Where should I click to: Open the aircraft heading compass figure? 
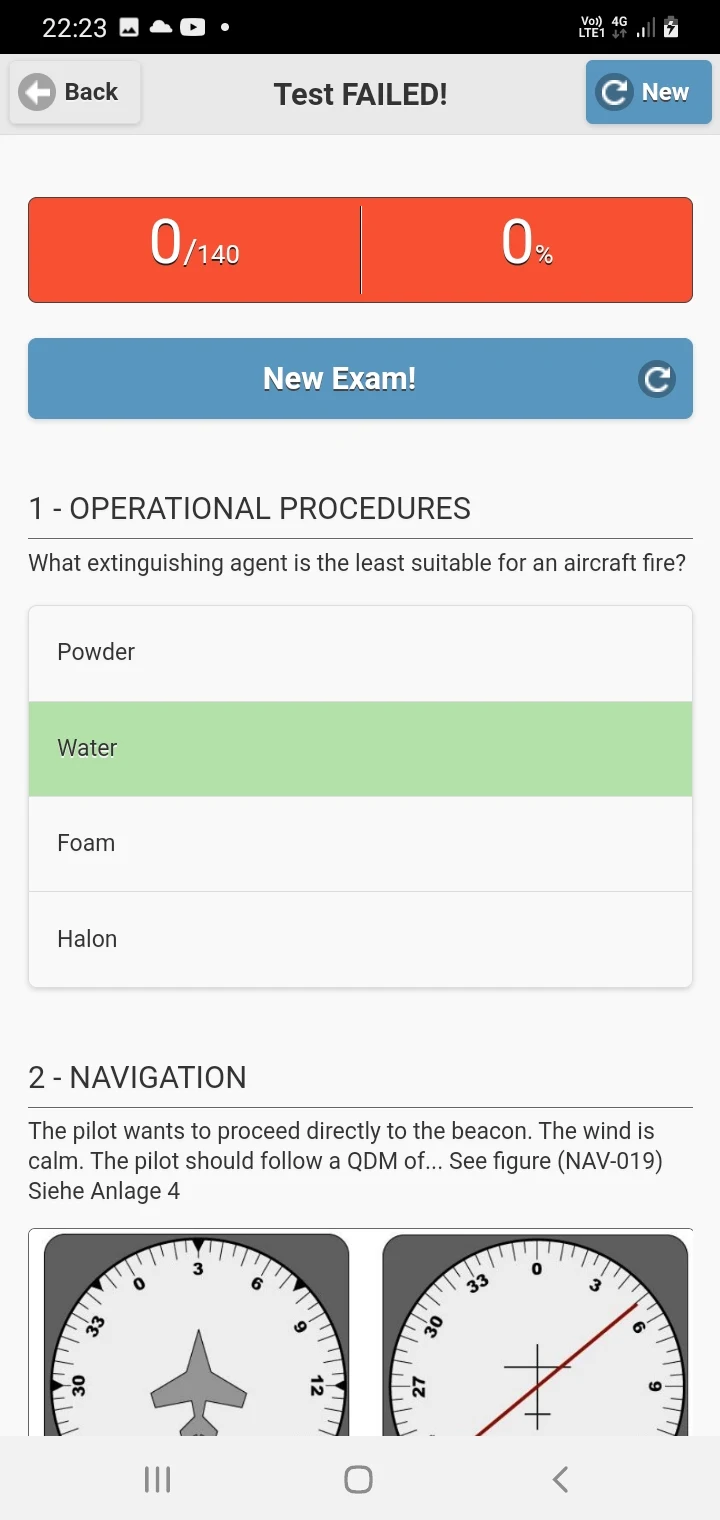[198, 1335]
